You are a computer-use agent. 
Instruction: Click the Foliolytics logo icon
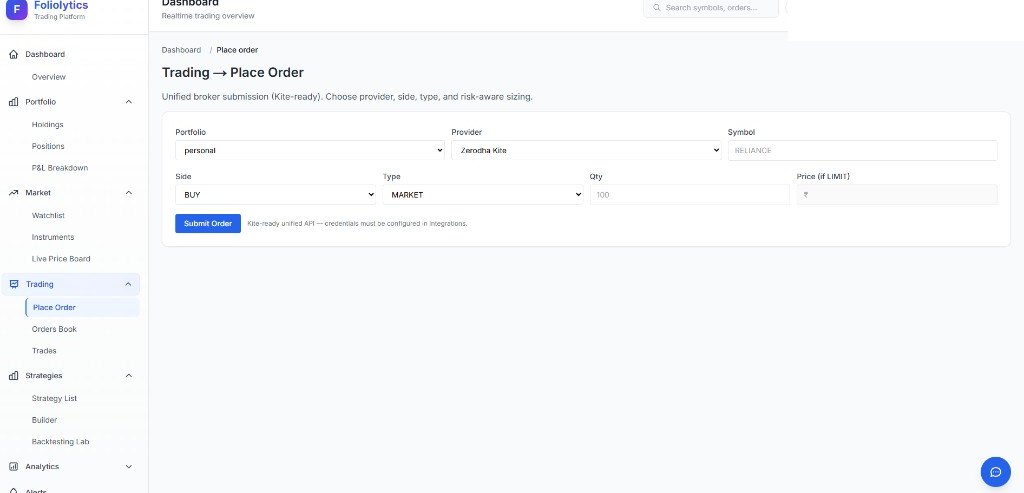16,9
